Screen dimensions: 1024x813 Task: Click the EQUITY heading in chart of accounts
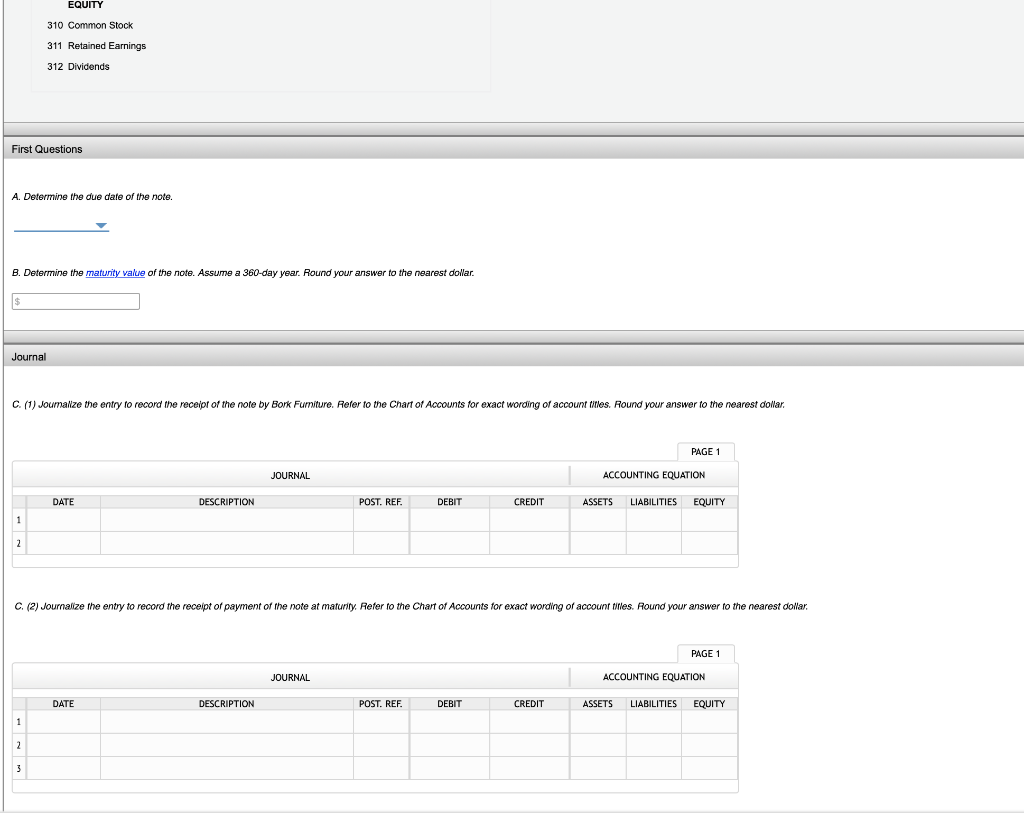pos(86,5)
